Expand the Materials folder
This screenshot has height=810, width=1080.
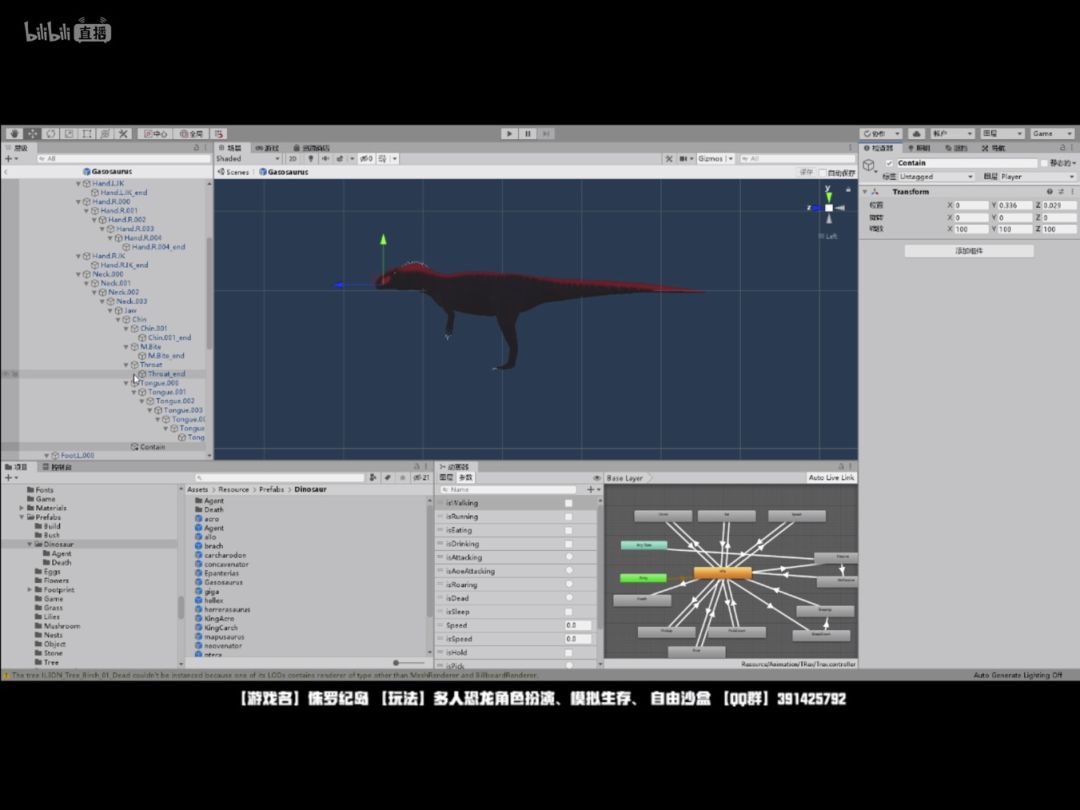pos(21,508)
